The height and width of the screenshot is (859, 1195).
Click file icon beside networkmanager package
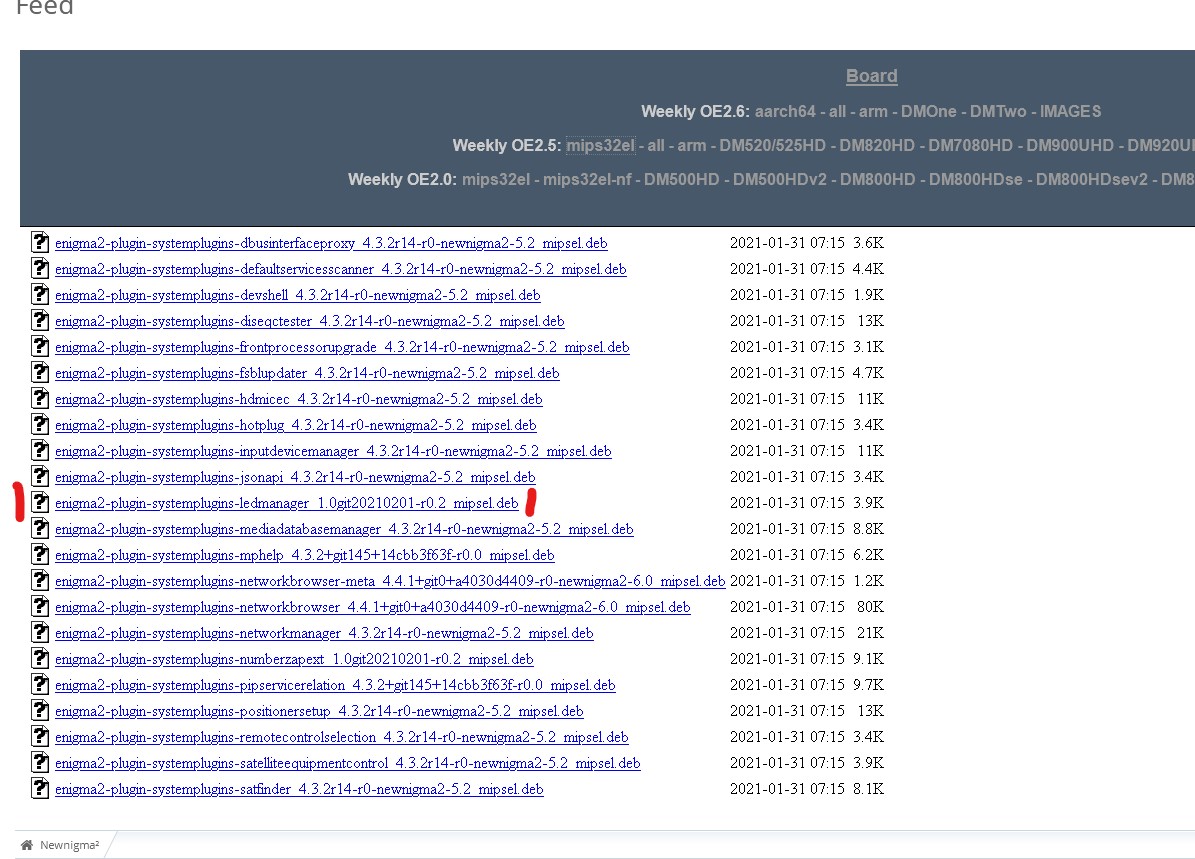click(x=39, y=633)
